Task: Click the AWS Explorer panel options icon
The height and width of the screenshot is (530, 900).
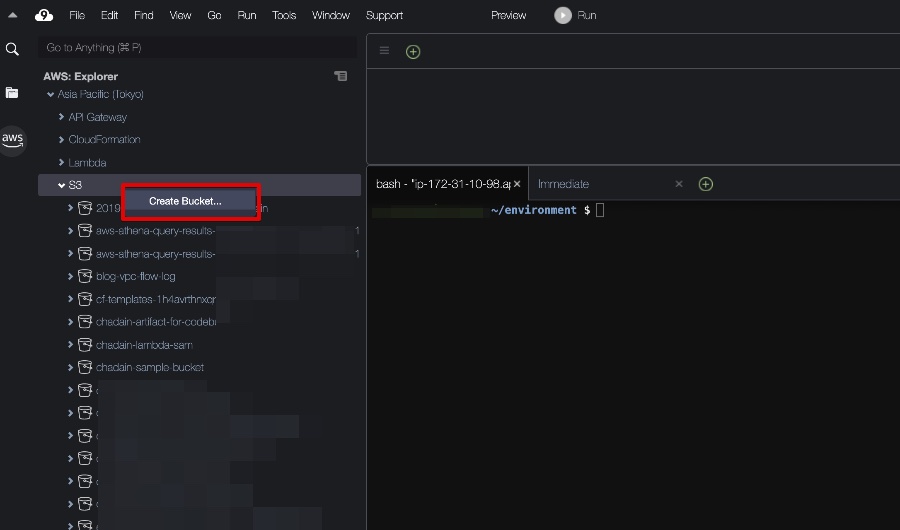Action: (x=340, y=76)
